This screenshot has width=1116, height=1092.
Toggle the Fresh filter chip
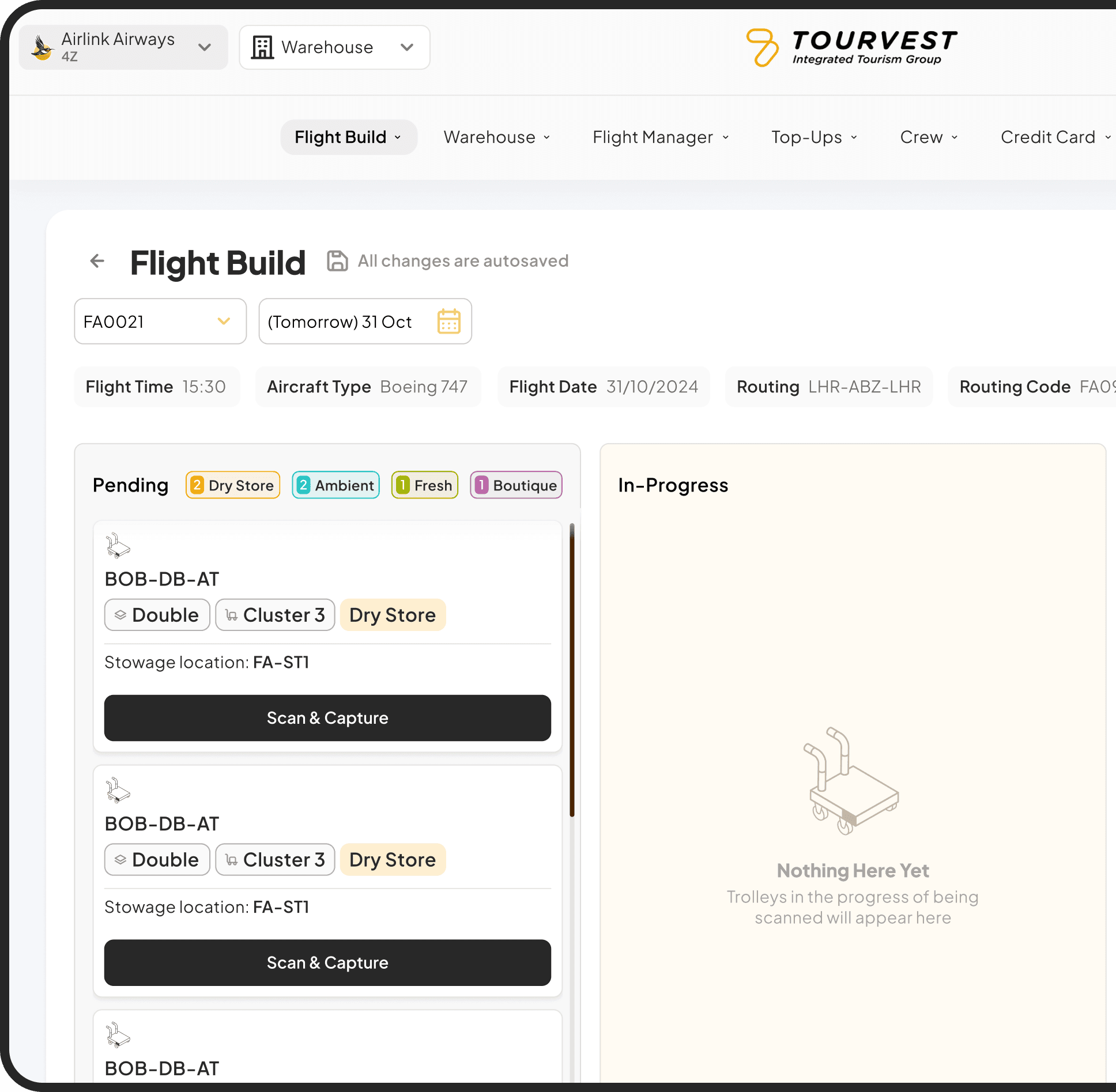click(424, 485)
